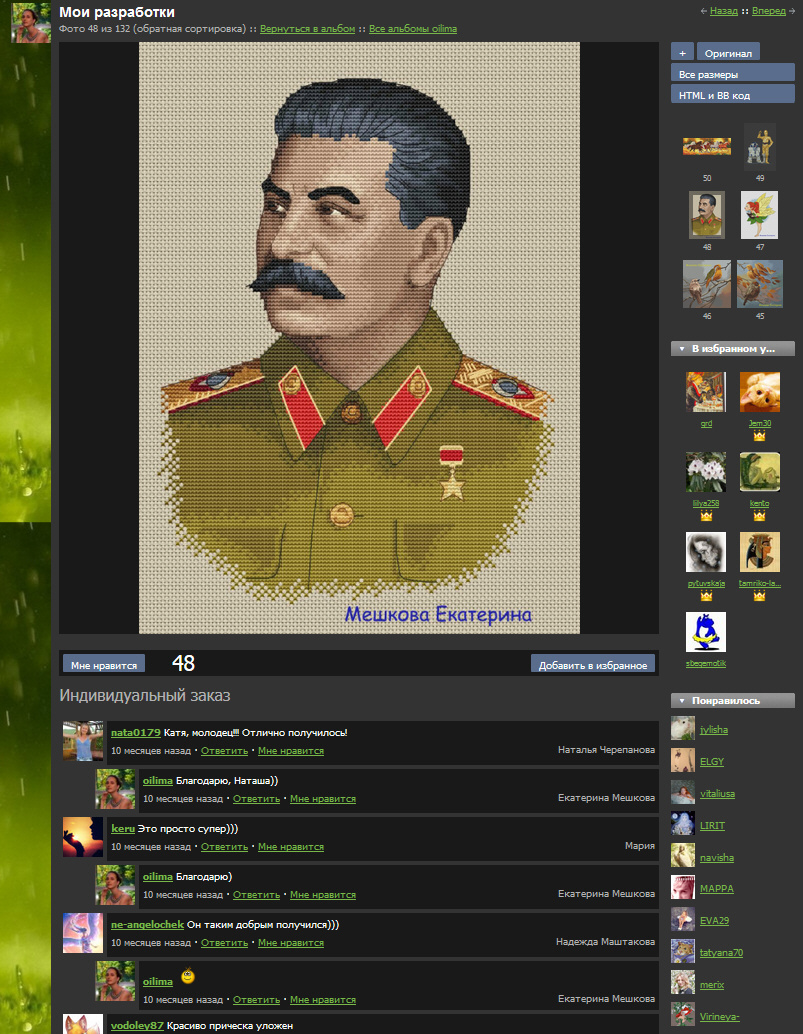Click LIRIT's avatar in Понравилось list
The width and height of the screenshot is (803, 1034).
pos(683,824)
